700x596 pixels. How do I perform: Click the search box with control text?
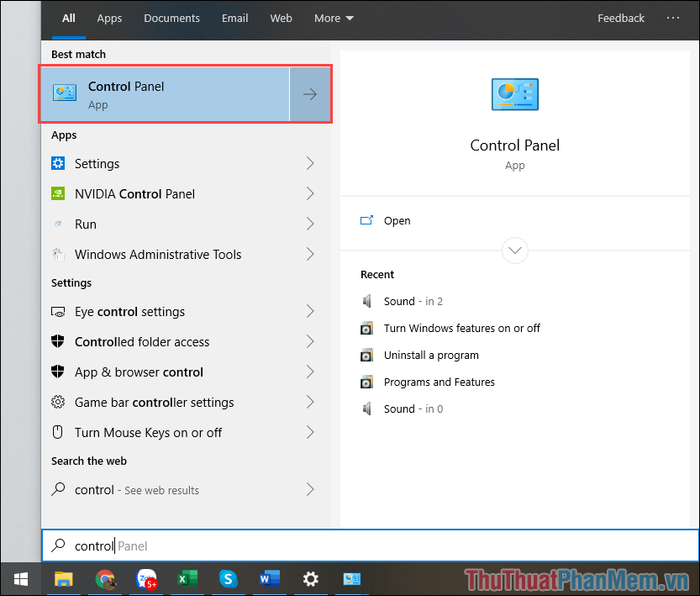click(x=370, y=546)
